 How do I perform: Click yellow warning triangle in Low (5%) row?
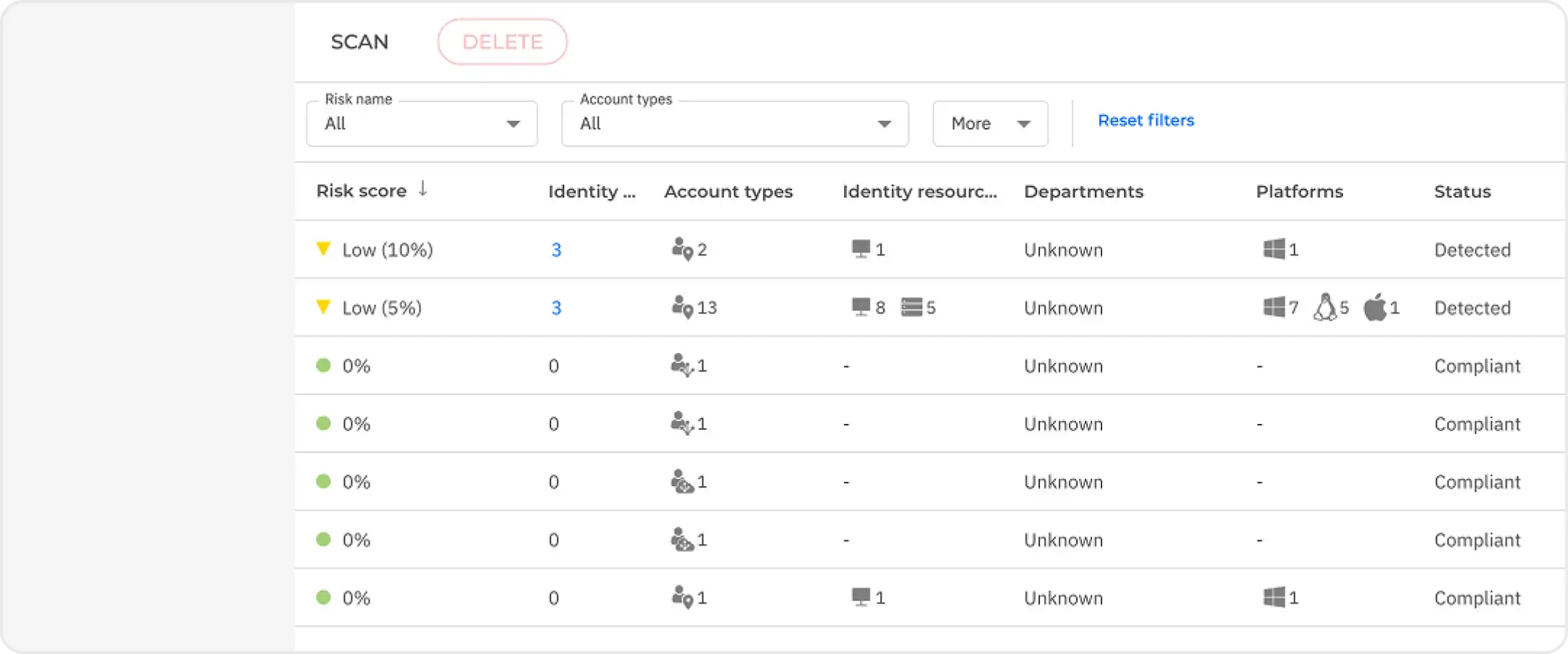323,307
